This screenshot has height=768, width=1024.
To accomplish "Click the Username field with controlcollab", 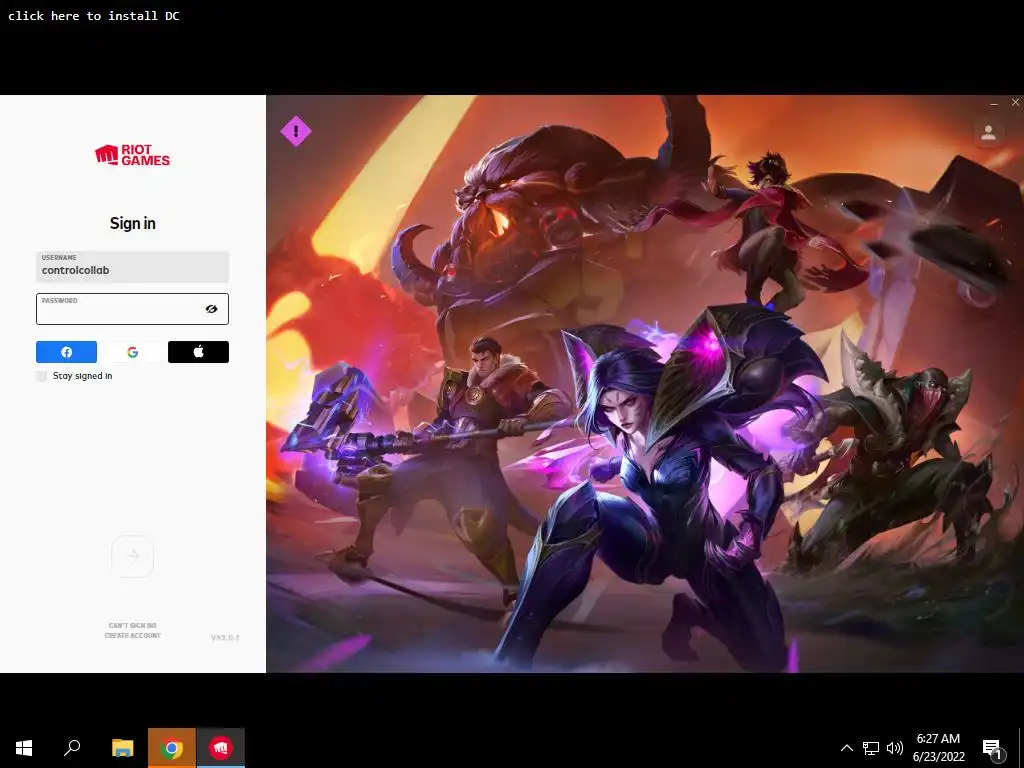I will 133,266.
